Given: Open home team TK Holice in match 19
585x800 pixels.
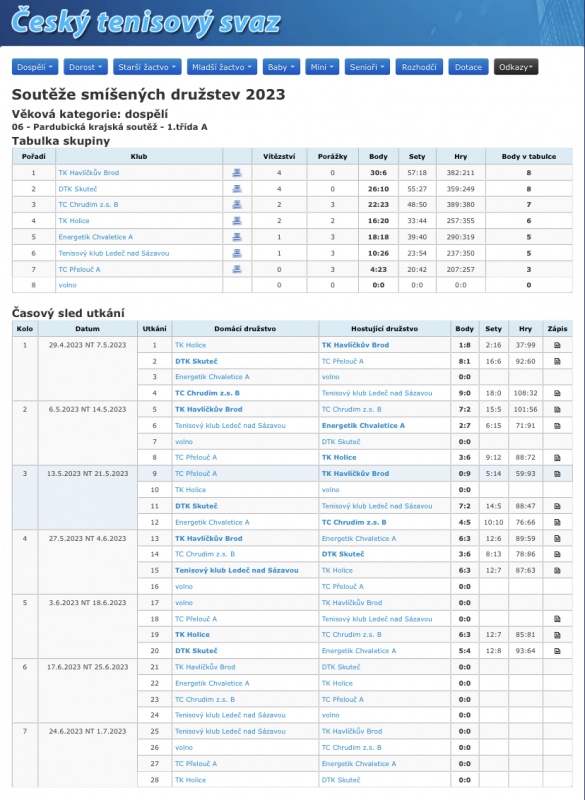Looking at the screenshot, I should (192, 635).
